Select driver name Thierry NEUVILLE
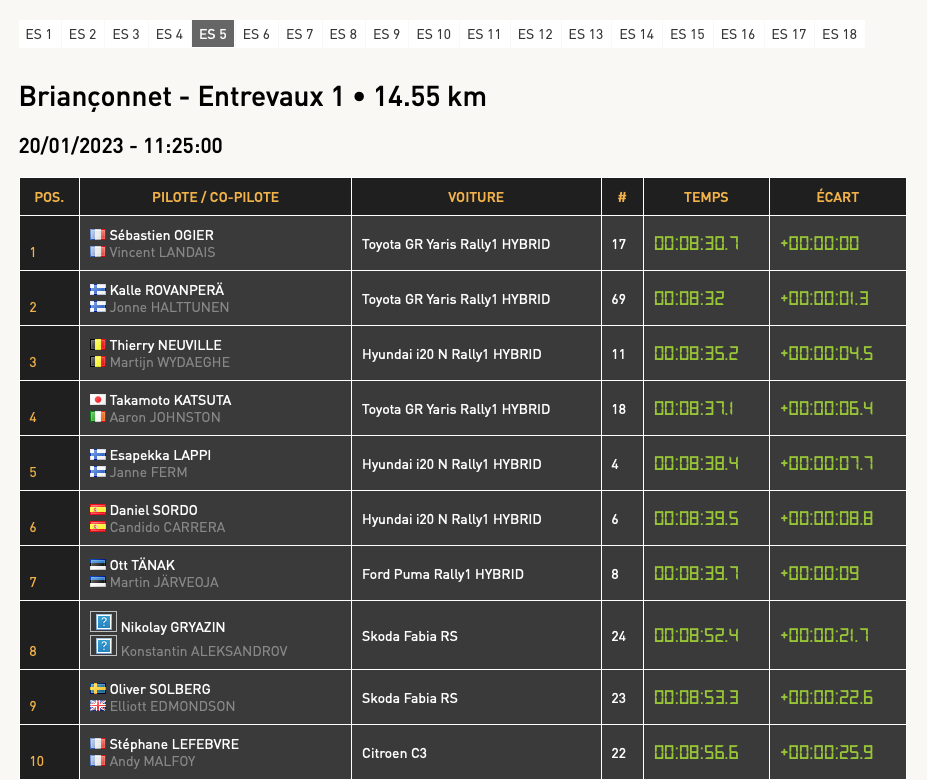Viewport: 927px width, 780px height. click(x=166, y=345)
